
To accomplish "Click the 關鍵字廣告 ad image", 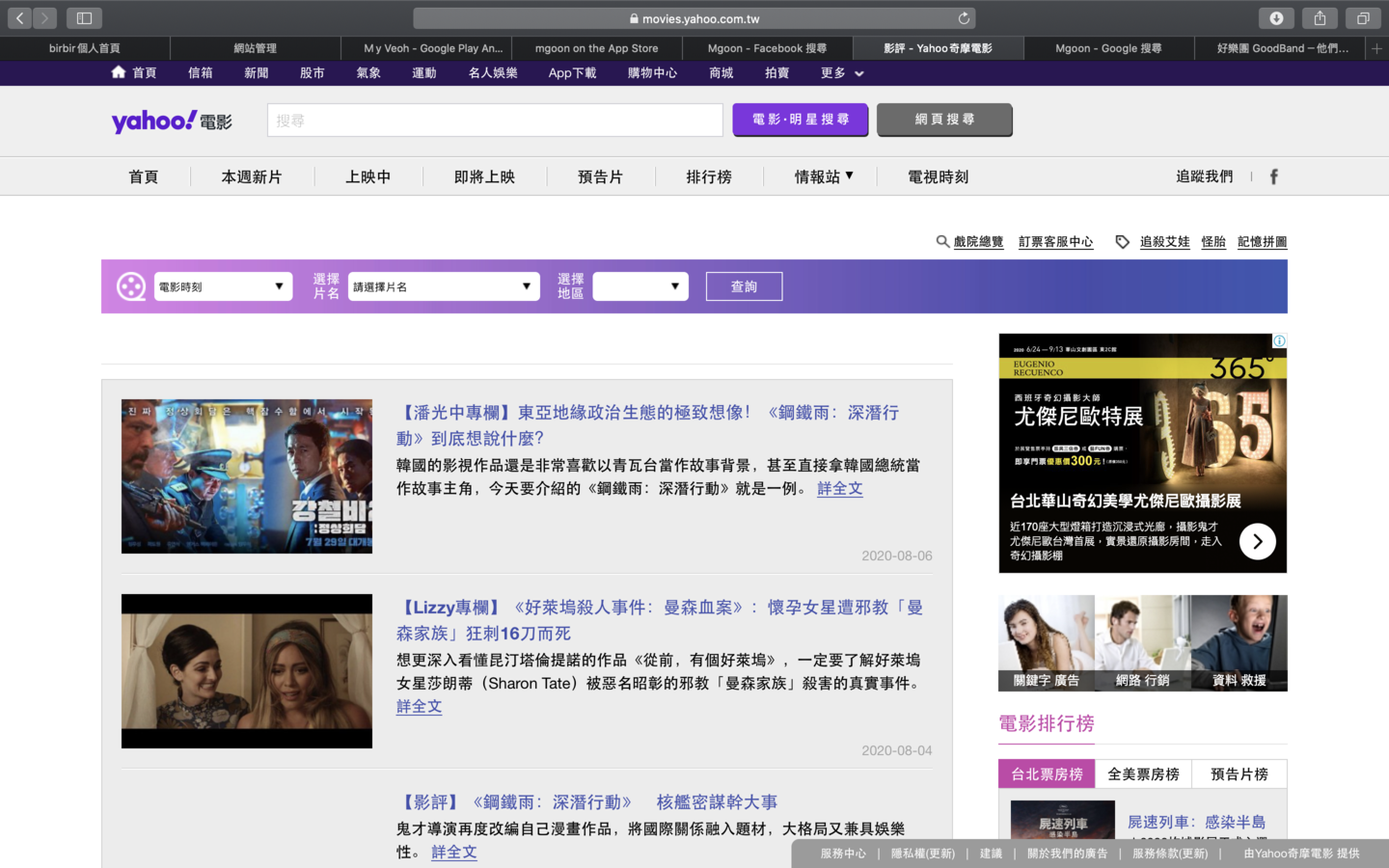I will 1047,643.
